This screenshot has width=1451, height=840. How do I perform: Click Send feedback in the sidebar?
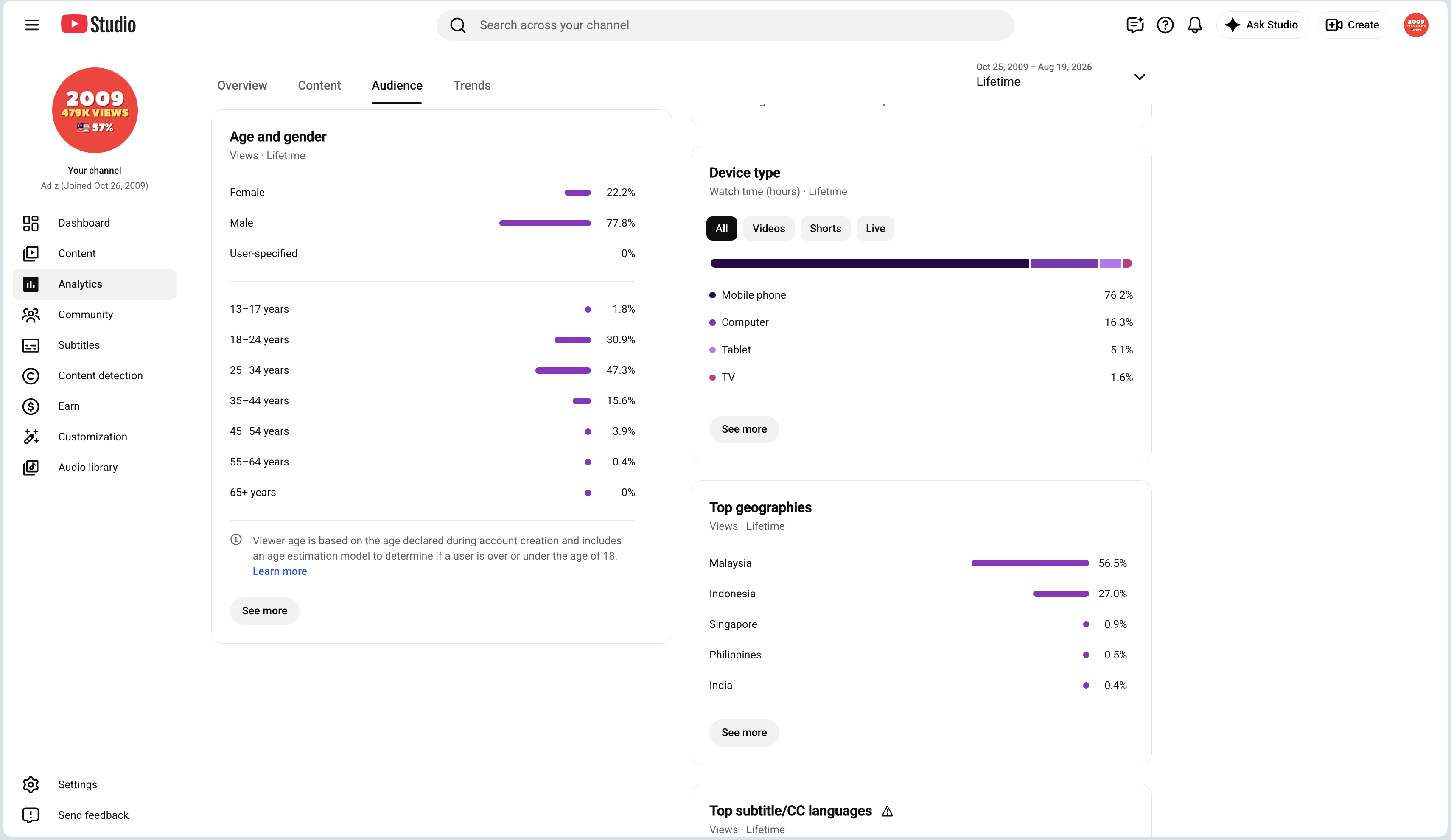tap(95, 815)
